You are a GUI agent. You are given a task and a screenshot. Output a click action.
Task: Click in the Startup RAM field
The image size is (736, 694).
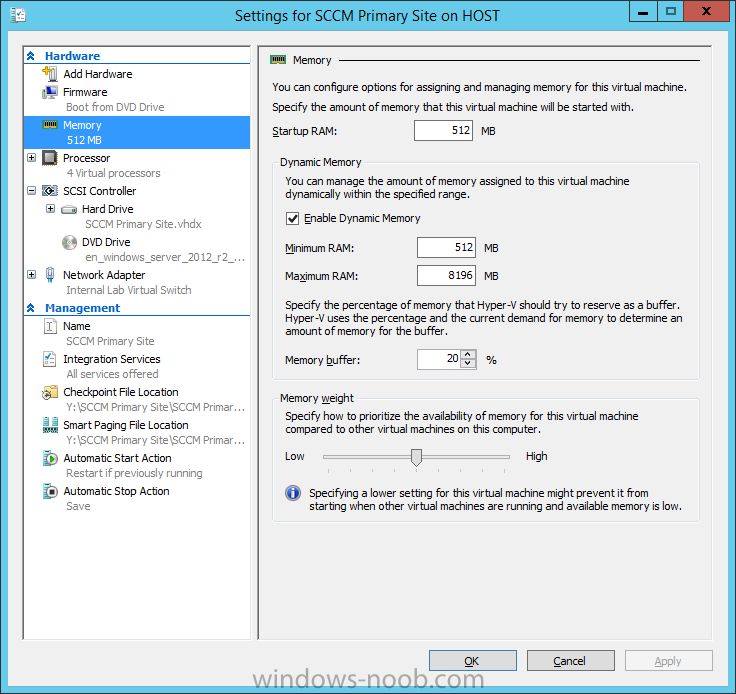click(x=443, y=130)
